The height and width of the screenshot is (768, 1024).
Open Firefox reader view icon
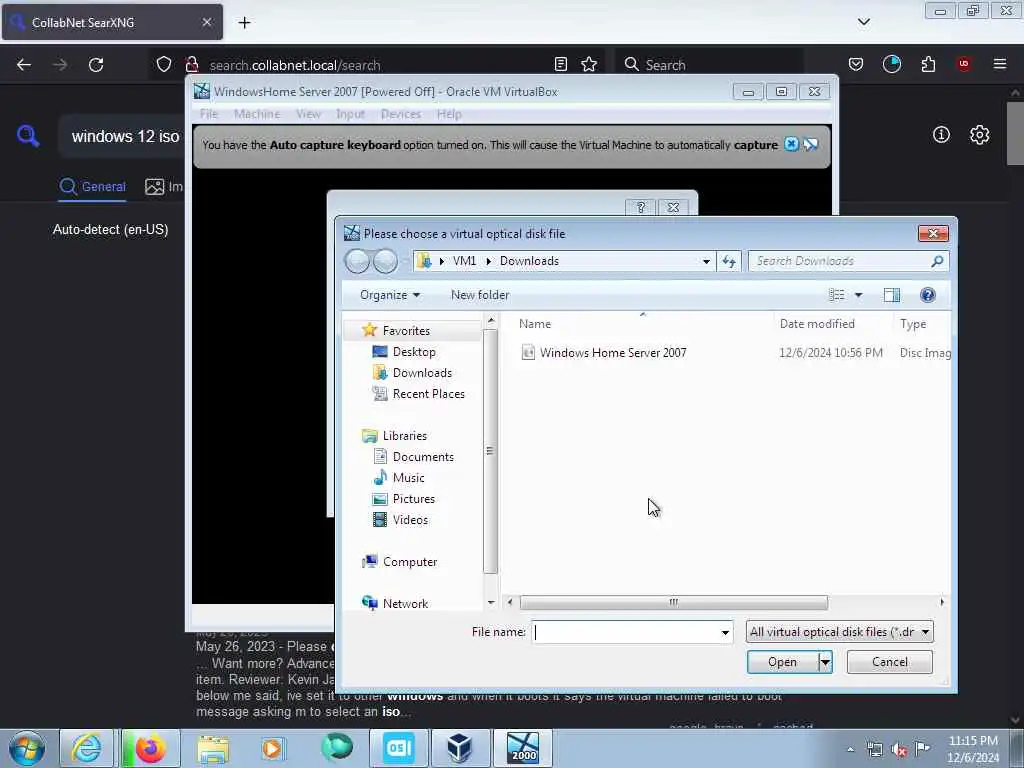click(560, 64)
